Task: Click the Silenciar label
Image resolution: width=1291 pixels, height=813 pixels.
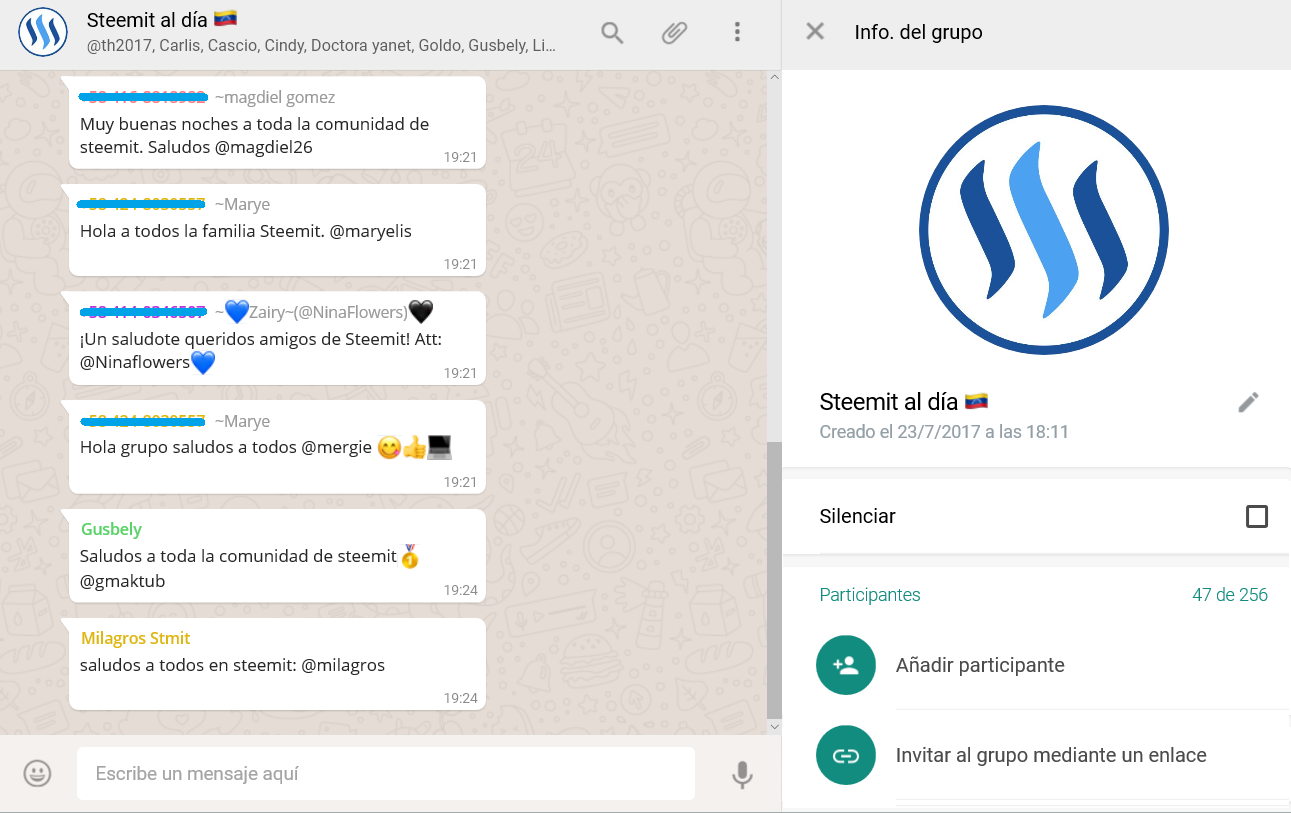Action: (x=857, y=516)
